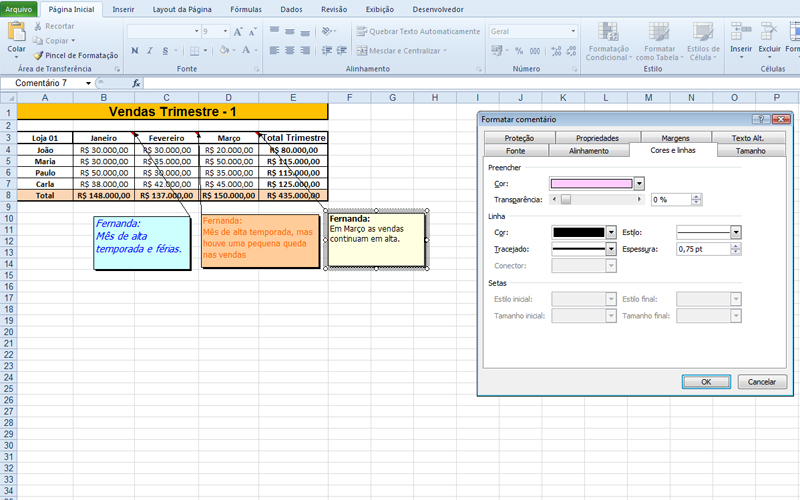Screen dimensions: 800x500
Task: Click OK in Formatar comentário dialog
Action: [x=706, y=382]
